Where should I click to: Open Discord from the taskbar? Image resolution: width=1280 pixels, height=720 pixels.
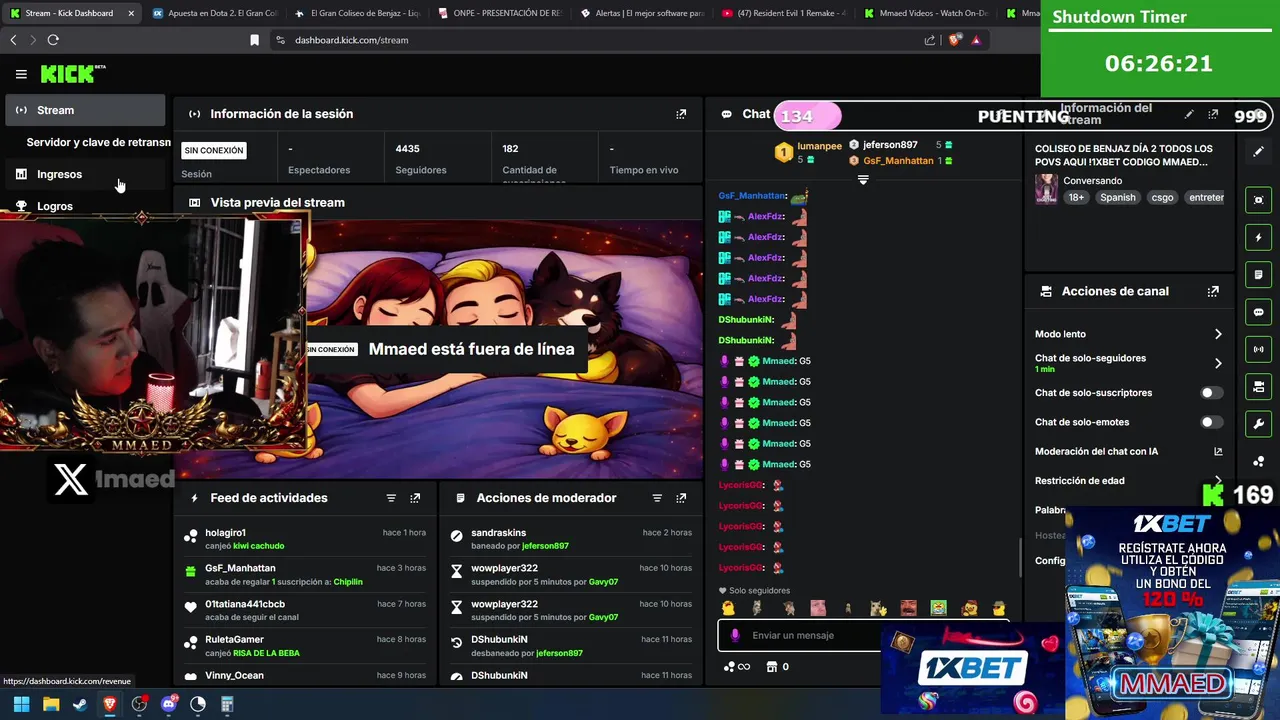click(x=168, y=704)
